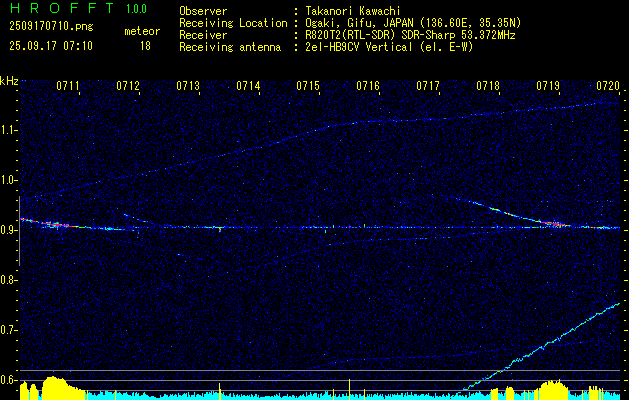Click the kHz axis unit label
Image resolution: width=629 pixels, height=400 pixels.
[x=9, y=81]
